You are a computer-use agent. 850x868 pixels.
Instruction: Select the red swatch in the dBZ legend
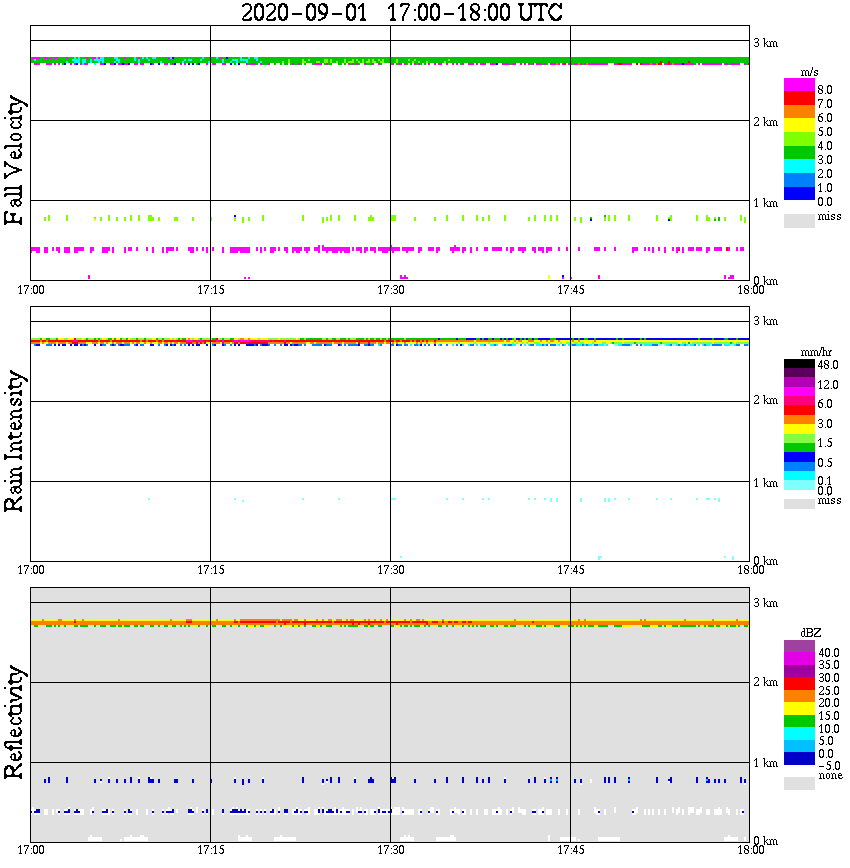(x=799, y=684)
